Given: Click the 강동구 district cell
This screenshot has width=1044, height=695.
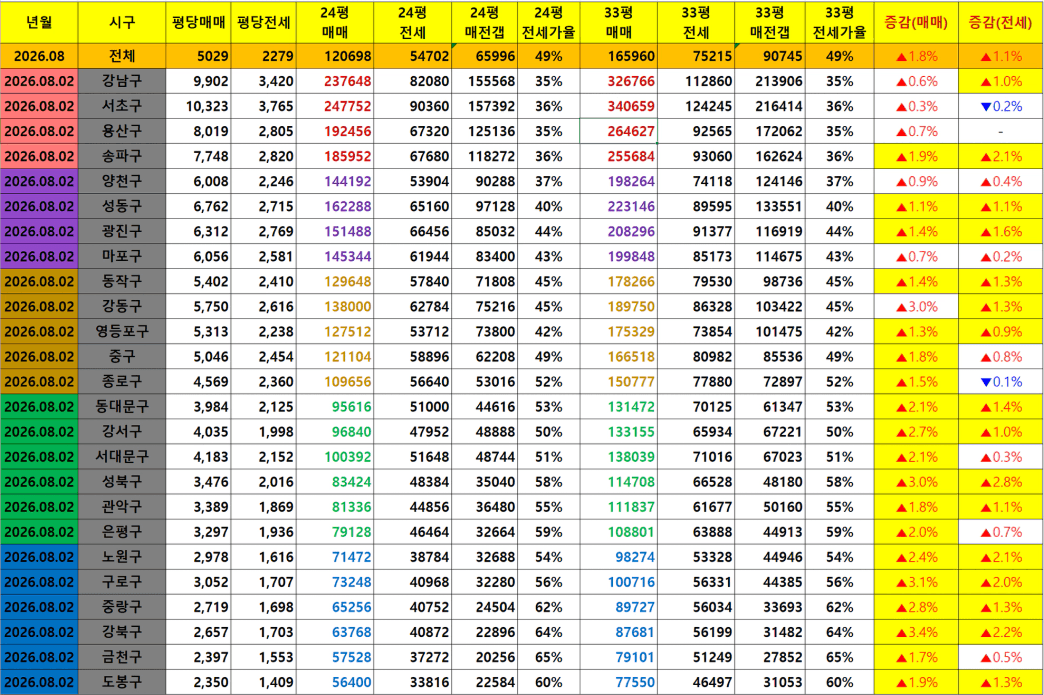Looking at the screenshot, I should tap(122, 307).
